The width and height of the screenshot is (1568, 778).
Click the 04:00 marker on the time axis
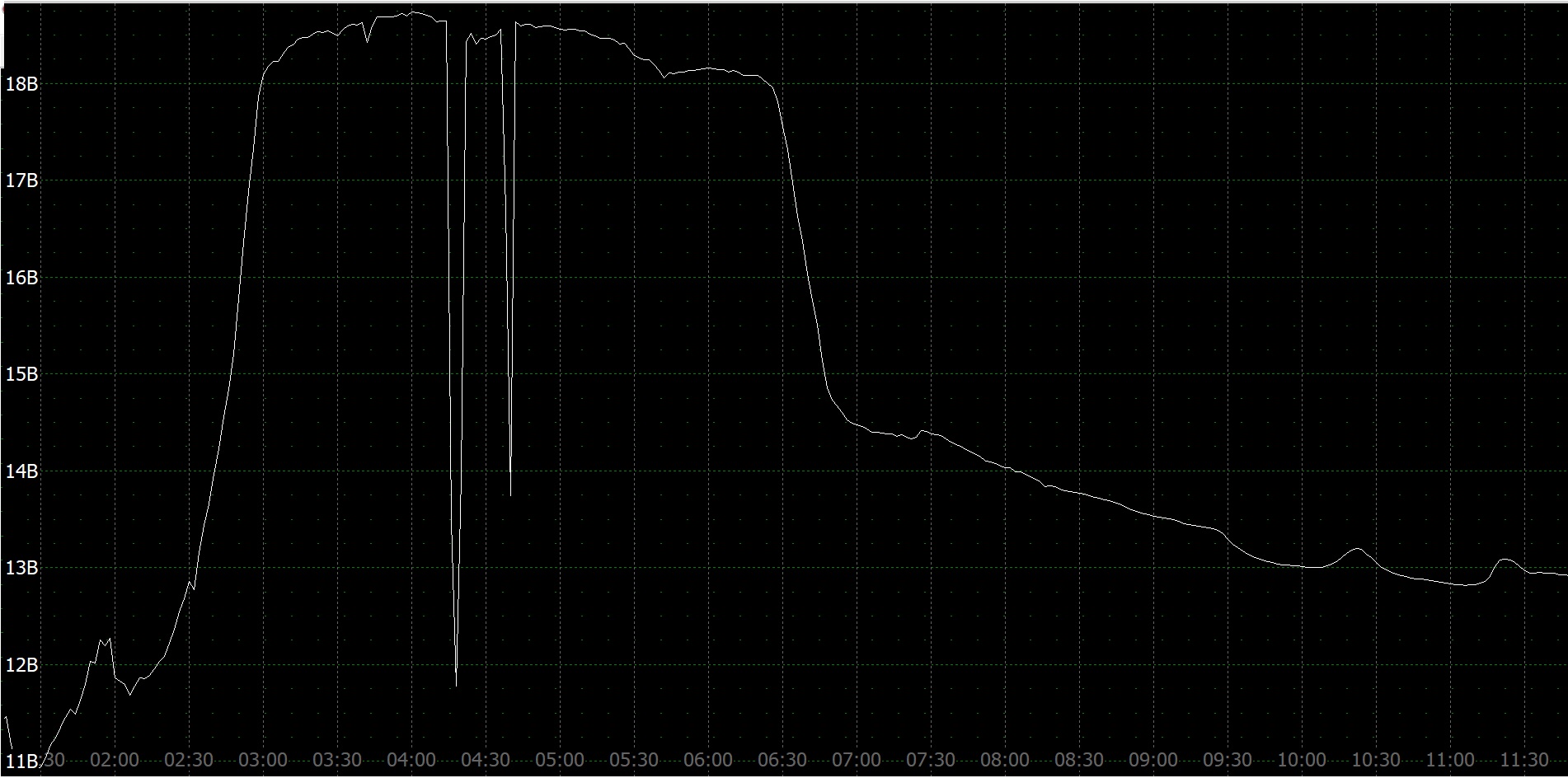411,760
